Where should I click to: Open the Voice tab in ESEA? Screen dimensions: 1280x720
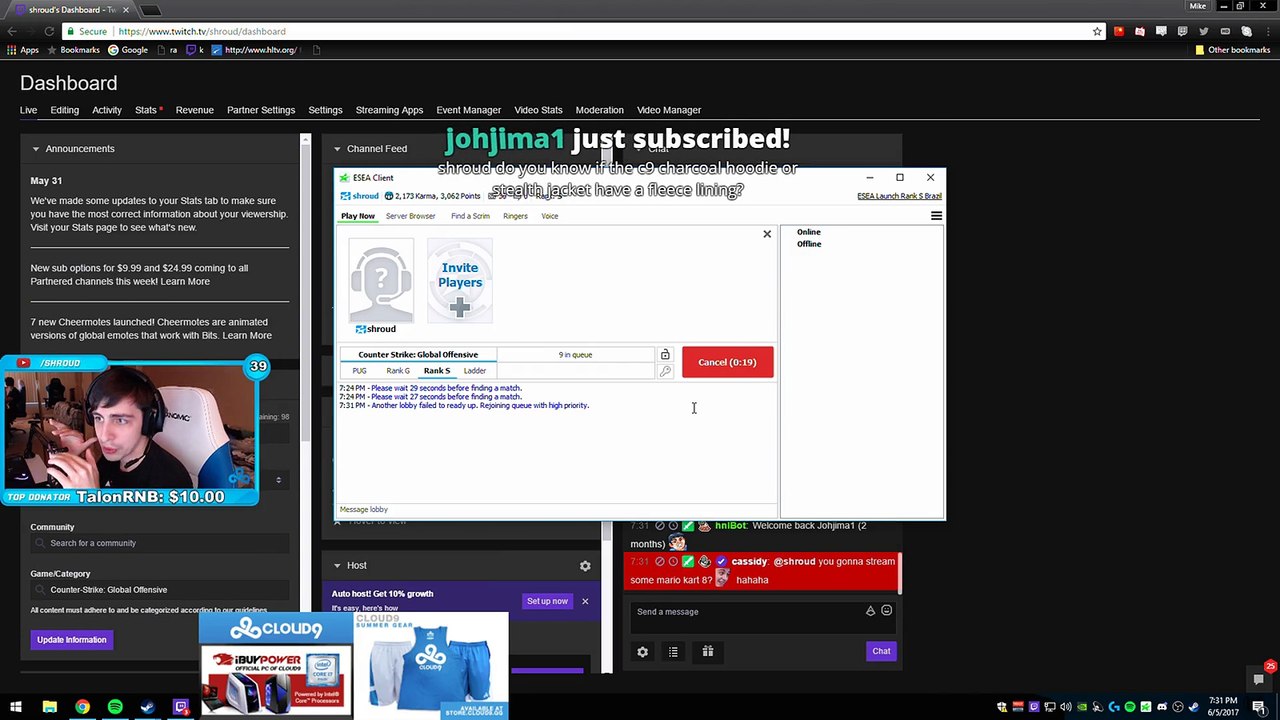coord(549,216)
